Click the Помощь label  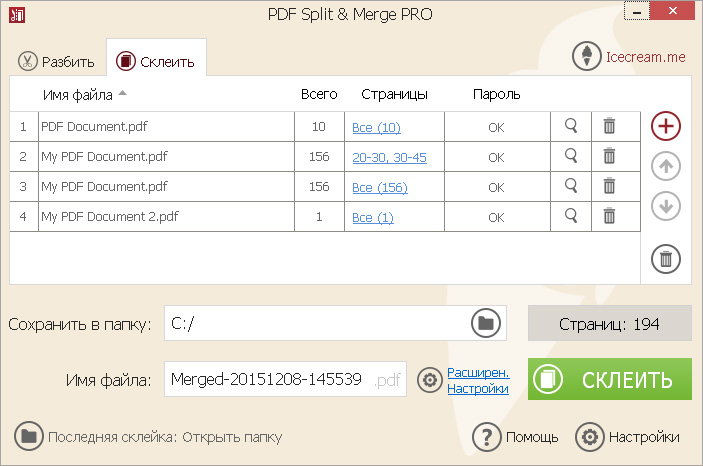[x=532, y=437]
